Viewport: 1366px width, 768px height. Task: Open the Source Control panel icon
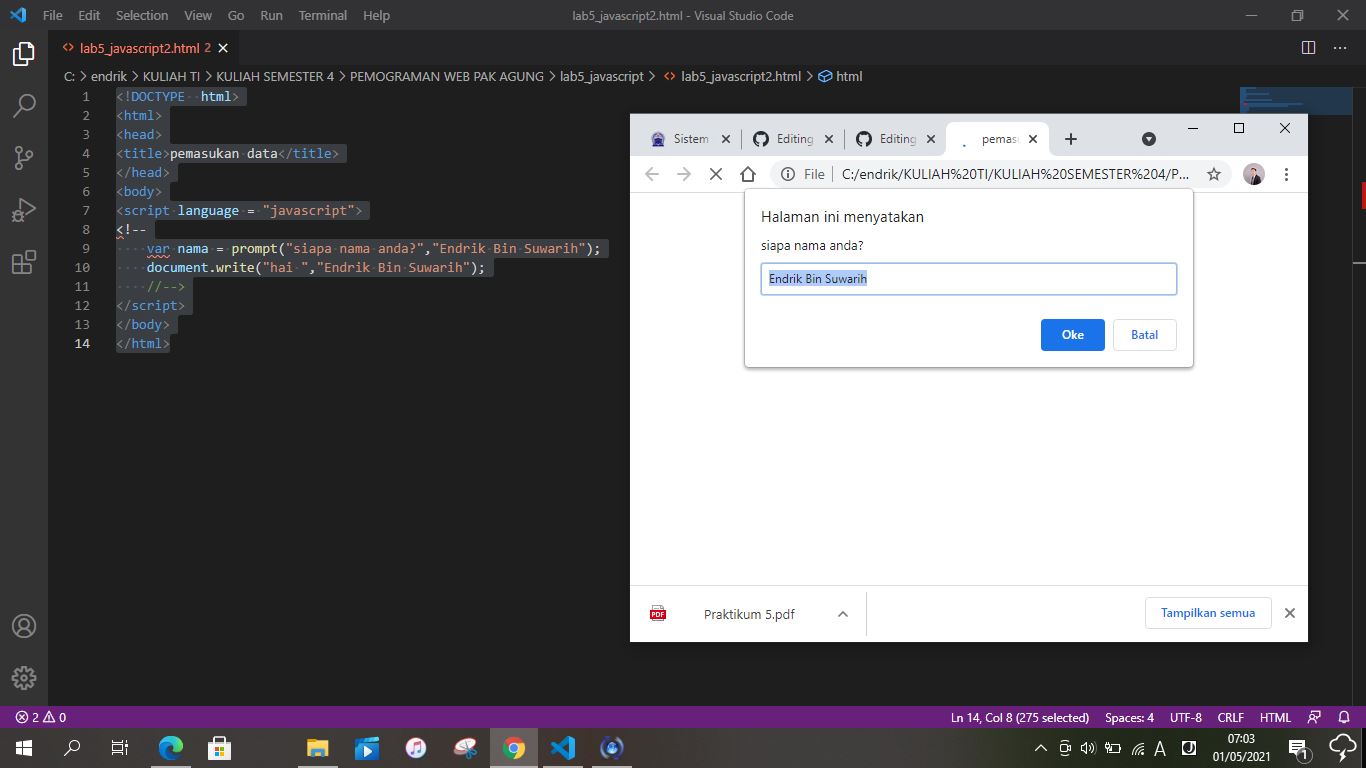click(23, 158)
